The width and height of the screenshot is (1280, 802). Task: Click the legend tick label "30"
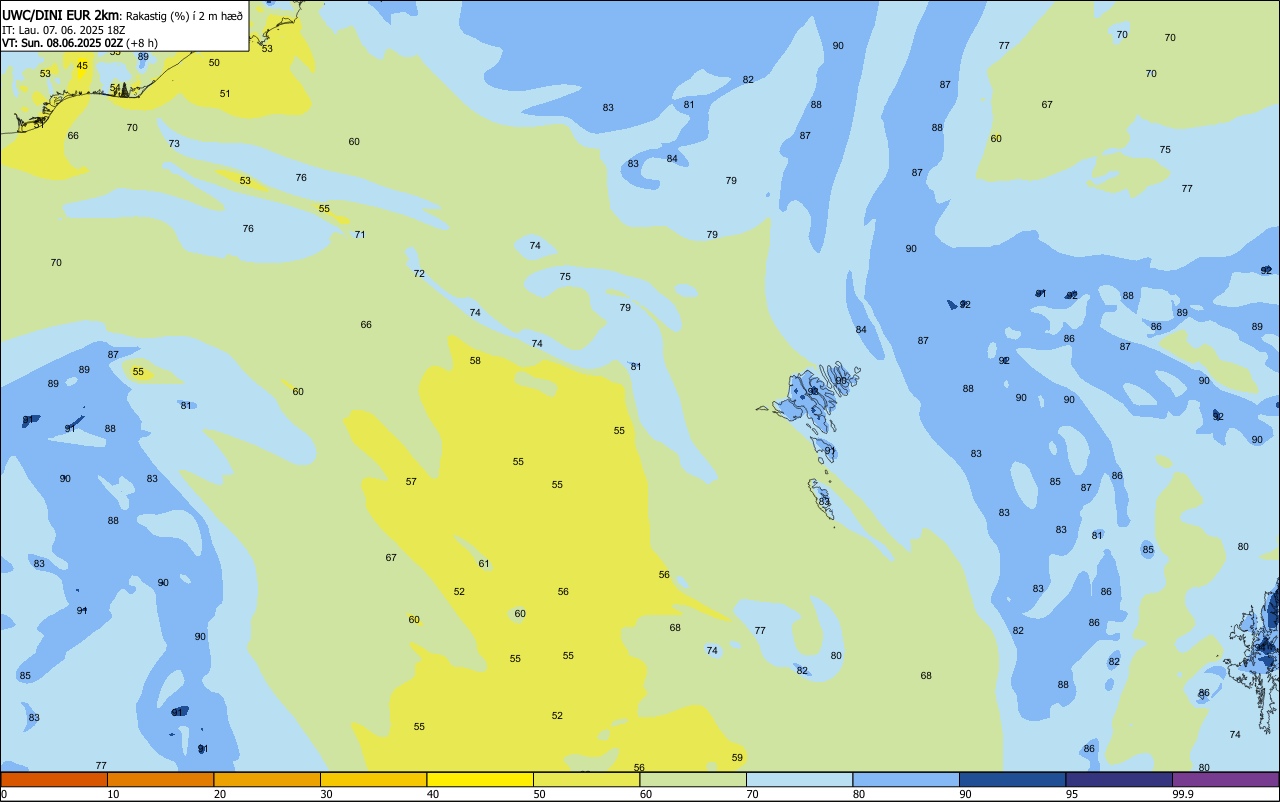[x=326, y=794]
